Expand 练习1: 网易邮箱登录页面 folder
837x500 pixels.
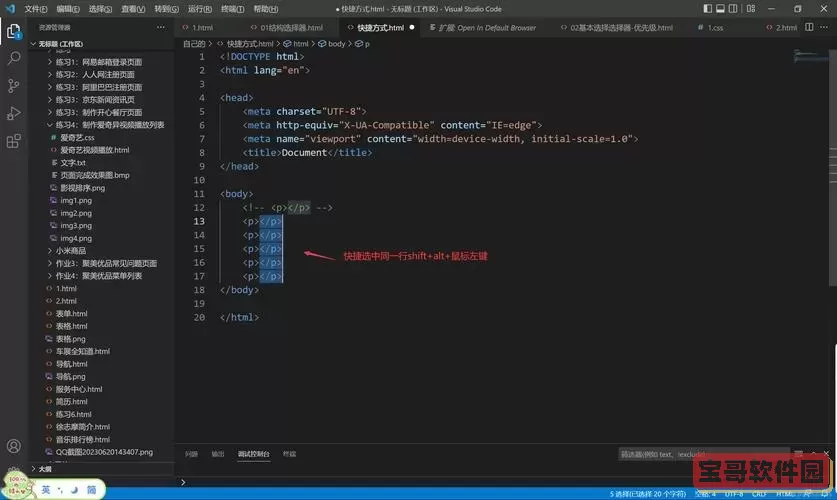99,62
